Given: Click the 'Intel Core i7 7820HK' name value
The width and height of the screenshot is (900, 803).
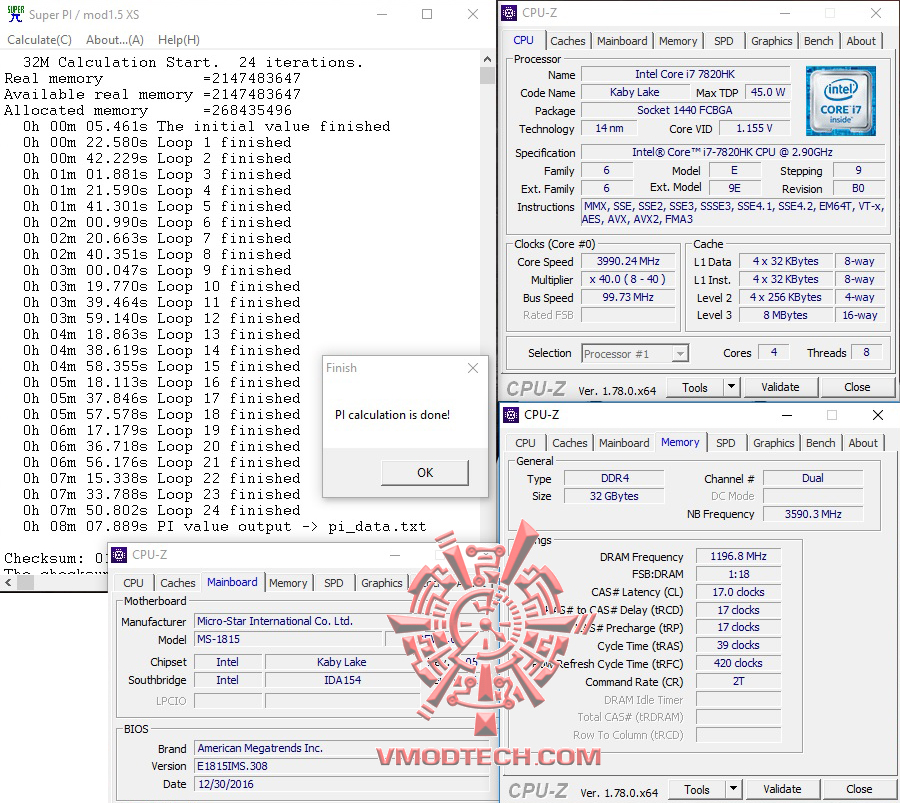Looking at the screenshot, I should [x=685, y=74].
